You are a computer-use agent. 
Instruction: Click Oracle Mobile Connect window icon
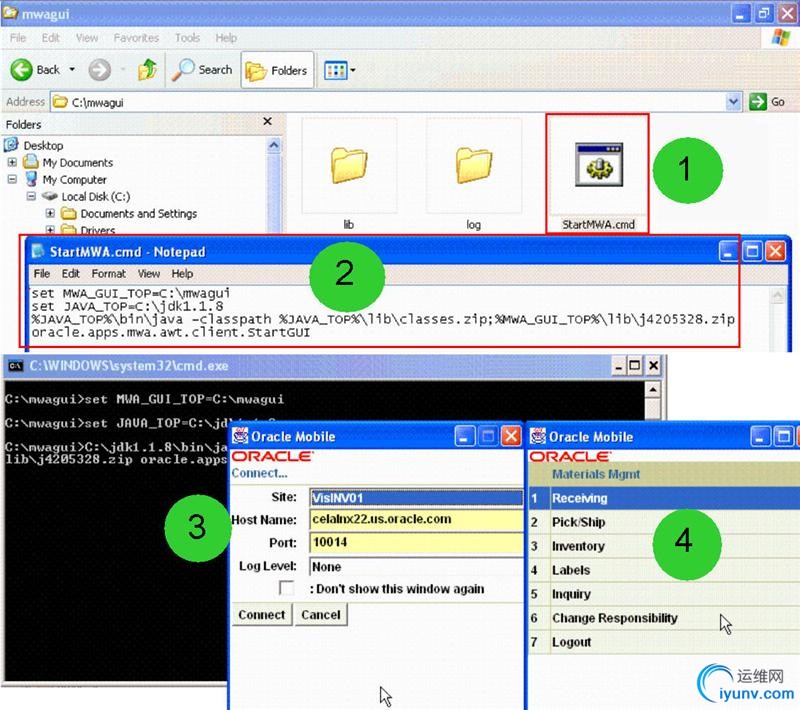pyautogui.click(x=240, y=436)
